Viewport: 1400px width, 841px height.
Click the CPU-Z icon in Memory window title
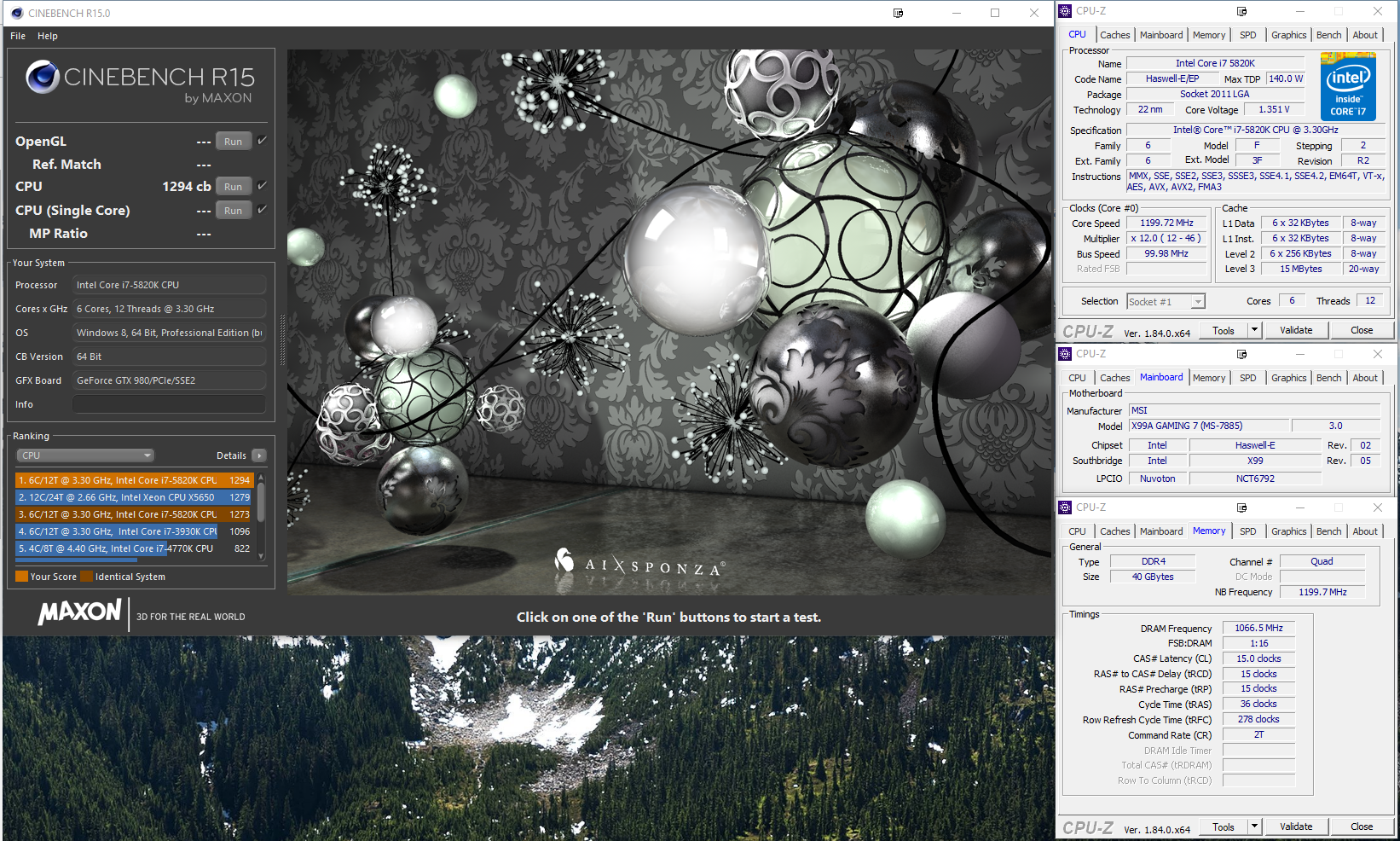click(1065, 507)
